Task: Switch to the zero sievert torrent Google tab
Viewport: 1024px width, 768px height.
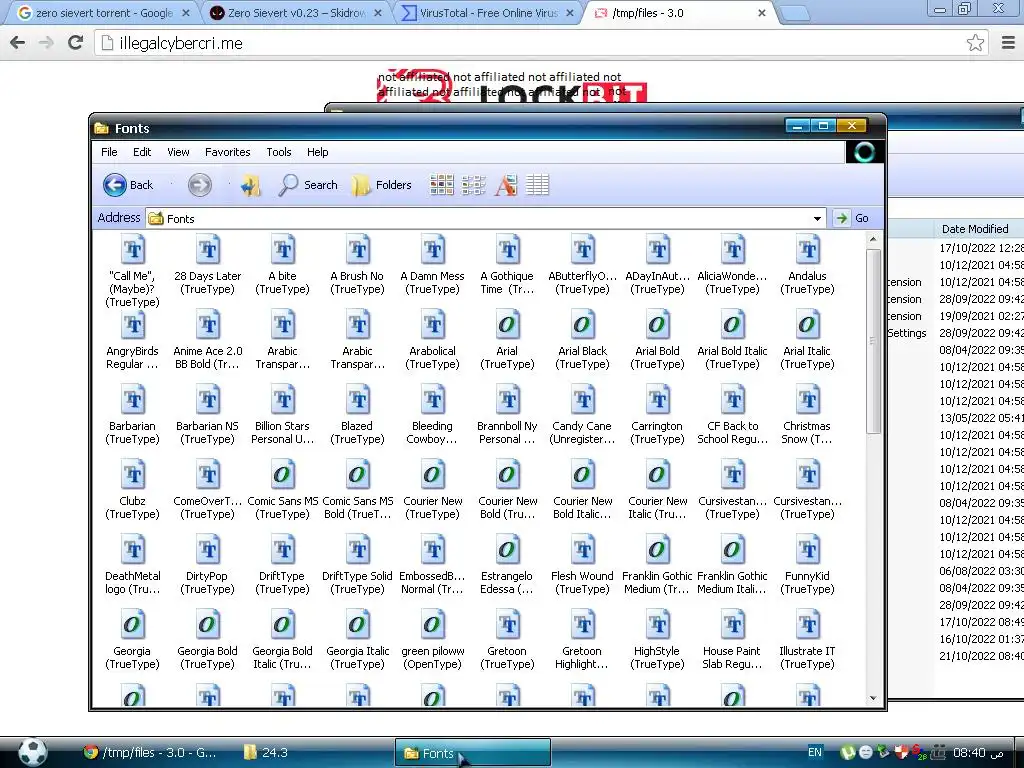Action: click(104, 12)
